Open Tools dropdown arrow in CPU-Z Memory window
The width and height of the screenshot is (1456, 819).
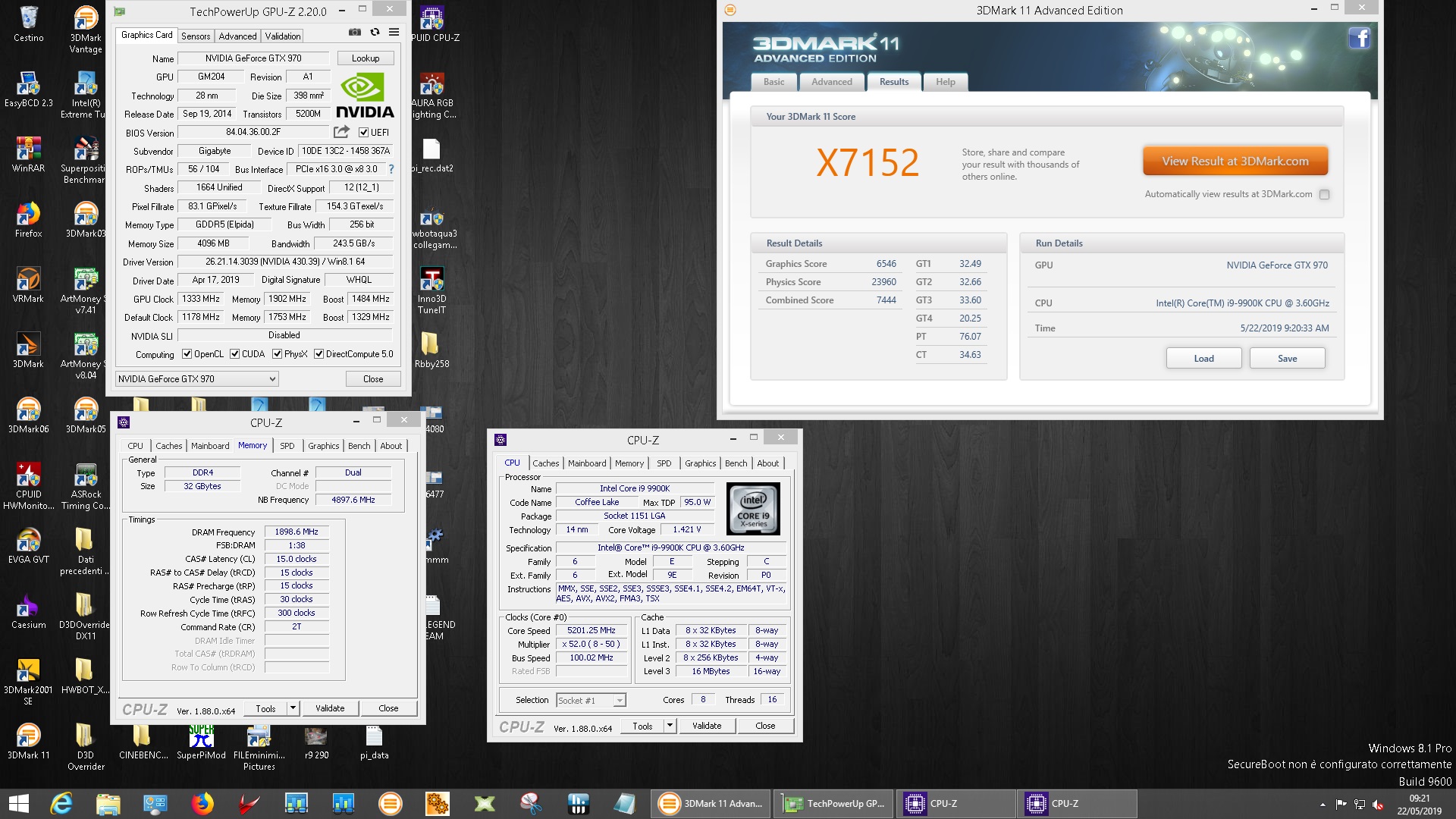[x=293, y=708]
